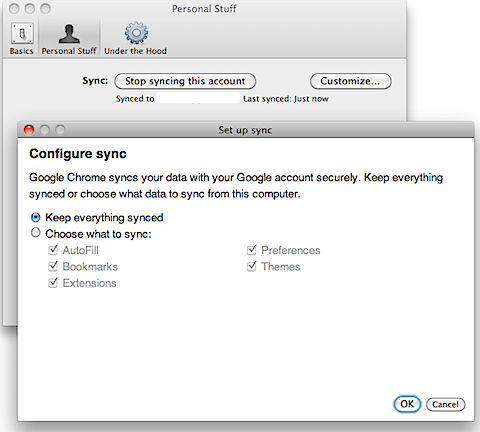Screen dimensions: 480x432
Task: Click the Google Chrome syncs your data description
Action: pyautogui.click(x=236, y=186)
